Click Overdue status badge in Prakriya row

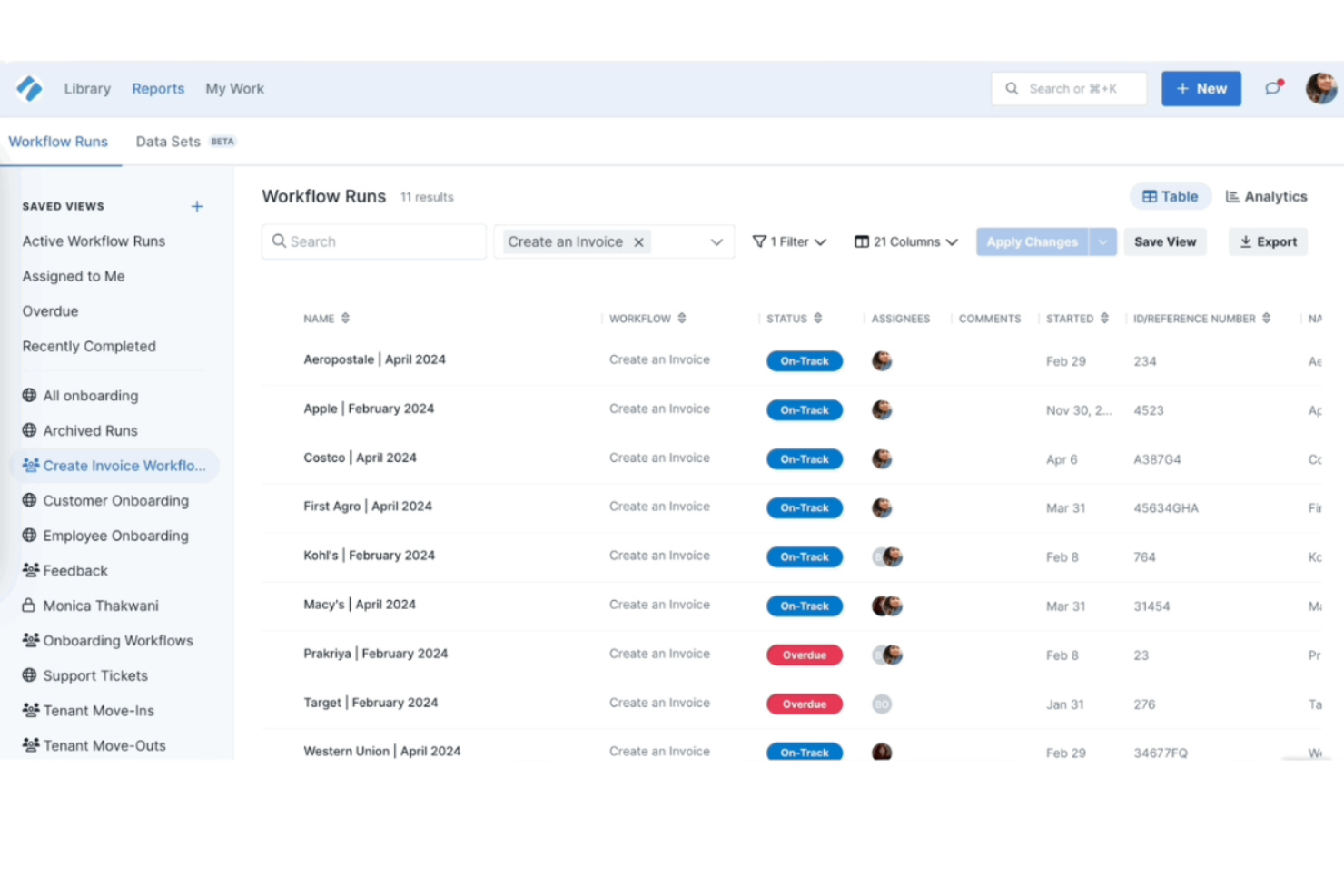(x=805, y=655)
